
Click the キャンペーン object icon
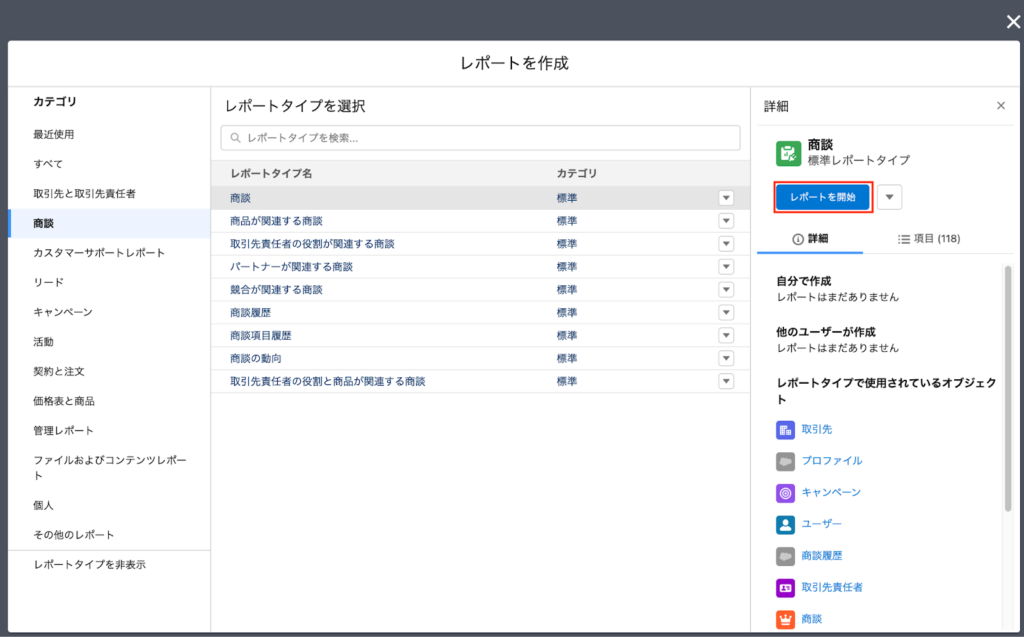785,493
